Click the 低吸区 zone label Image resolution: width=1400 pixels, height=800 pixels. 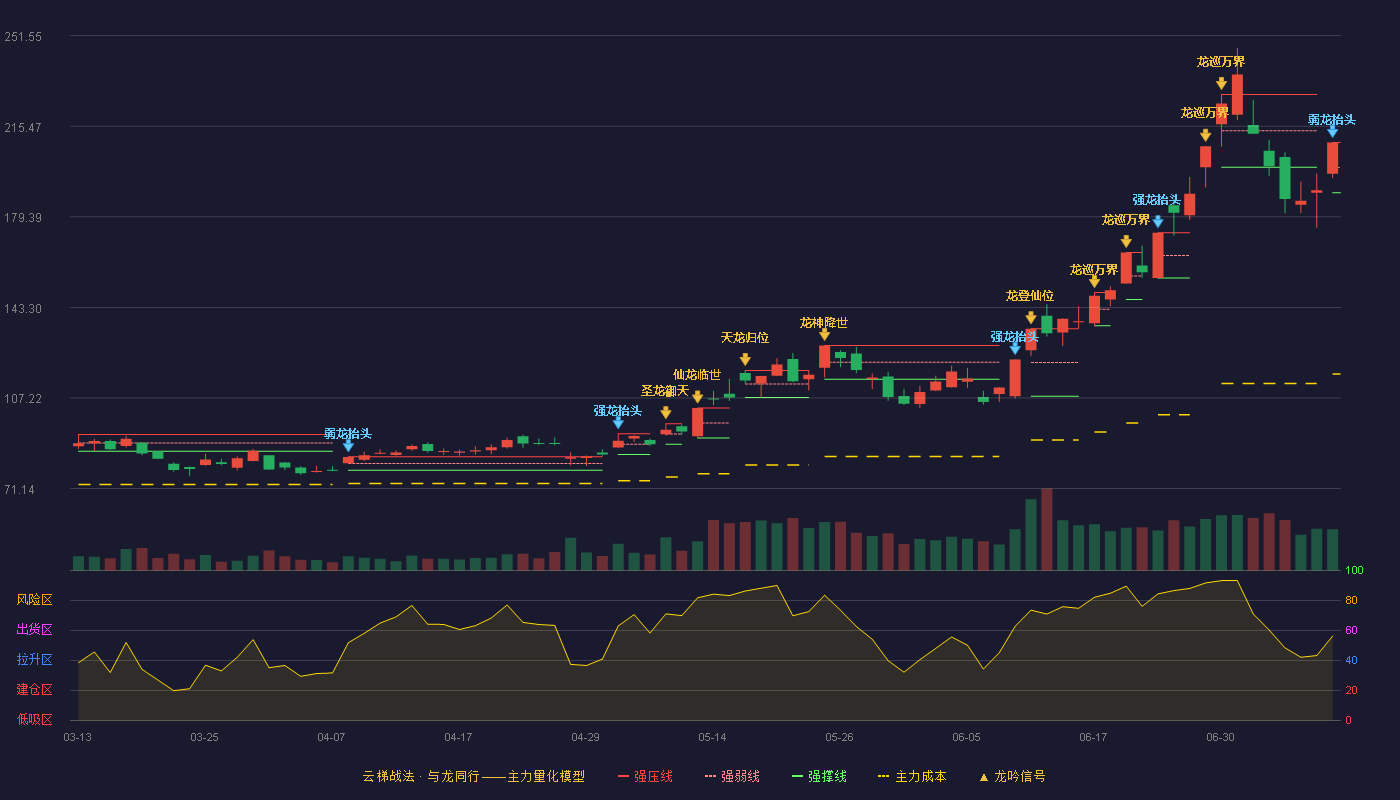tap(34, 720)
